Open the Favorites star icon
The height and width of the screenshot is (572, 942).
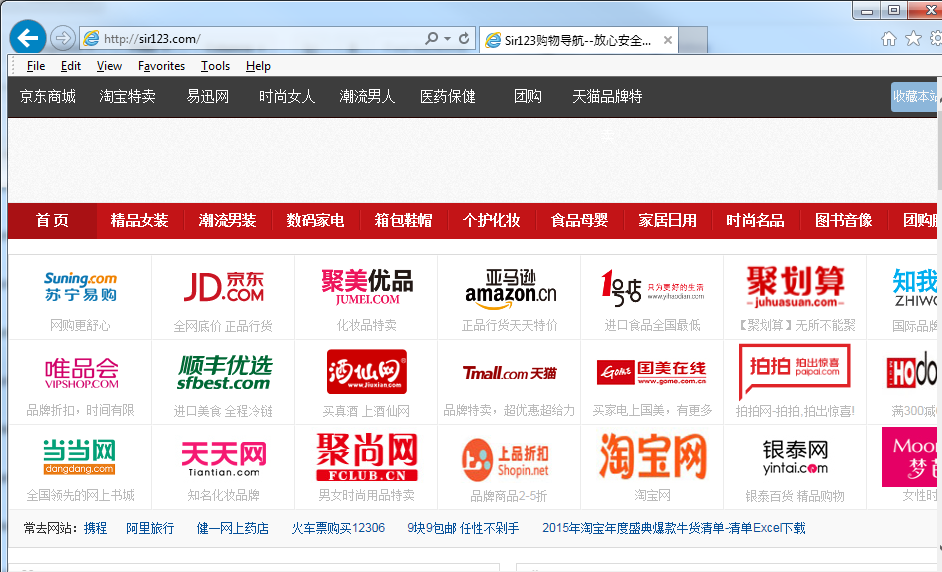pyautogui.click(x=912, y=39)
